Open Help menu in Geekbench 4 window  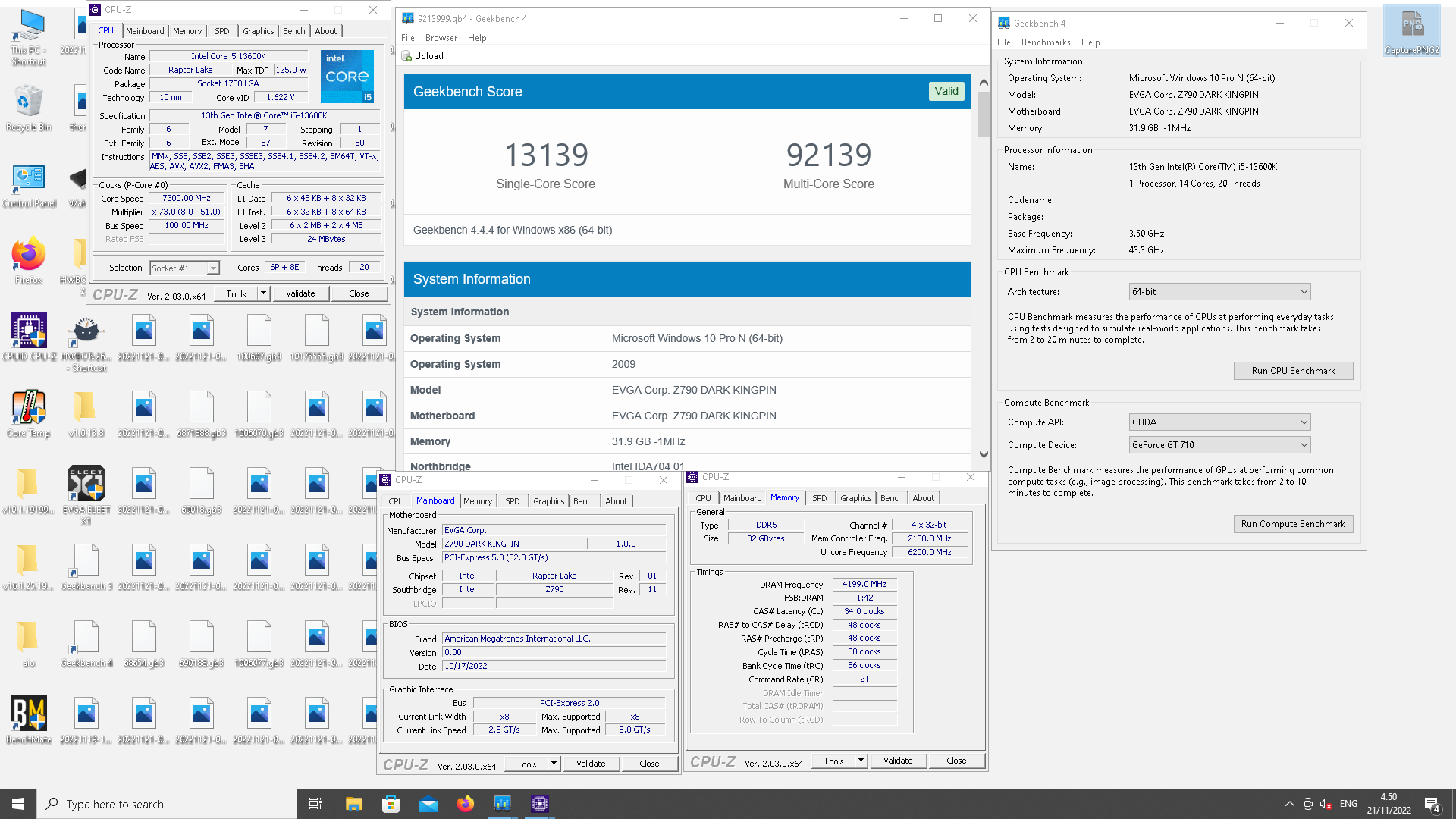coord(1090,42)
